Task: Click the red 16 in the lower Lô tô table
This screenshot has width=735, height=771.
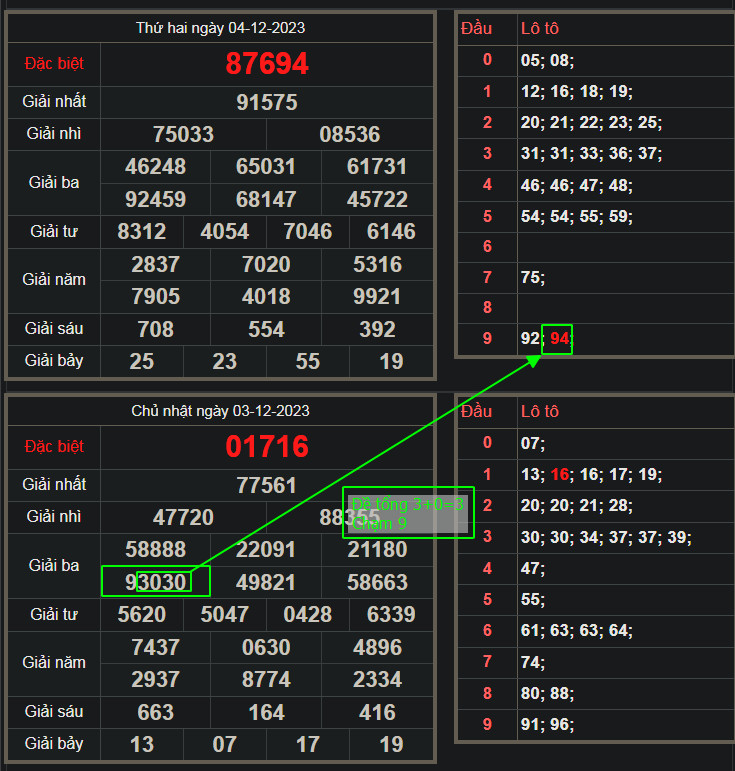Action: click(x=559, y=474)
